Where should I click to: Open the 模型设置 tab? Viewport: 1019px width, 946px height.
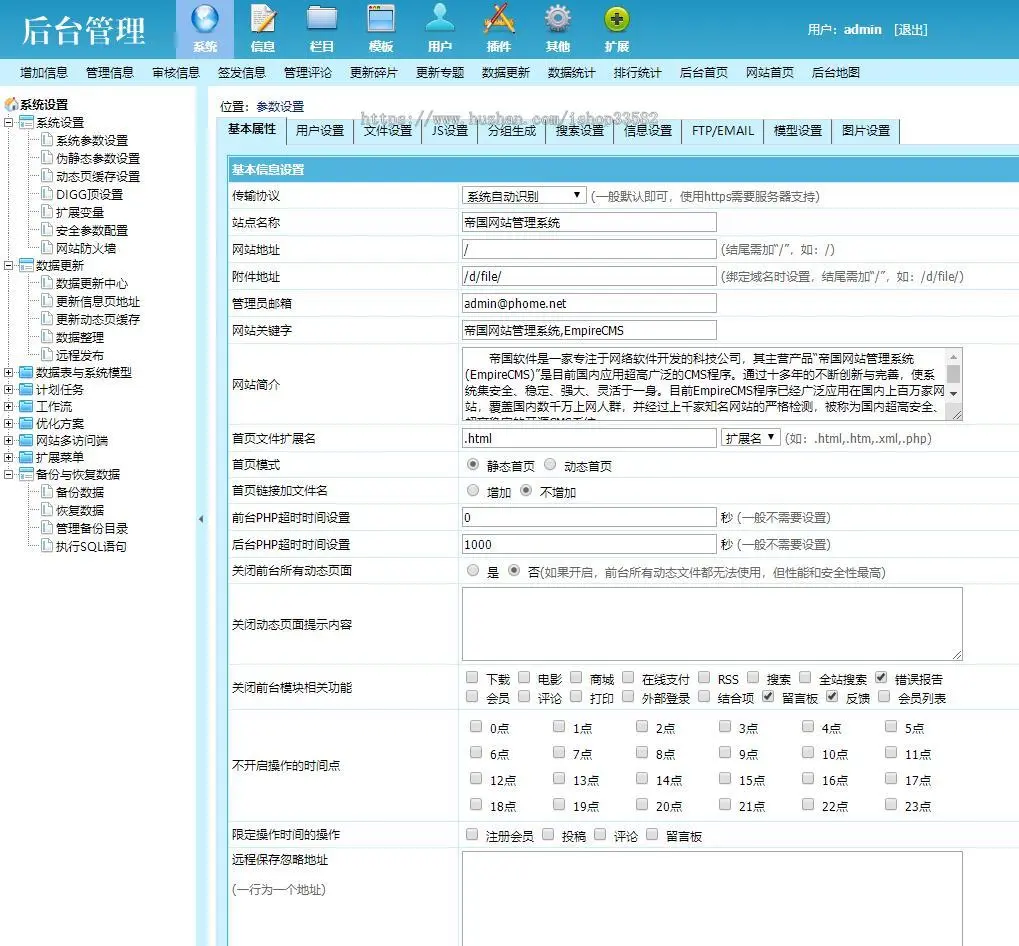pyautogui.click(x=796, y=131)
